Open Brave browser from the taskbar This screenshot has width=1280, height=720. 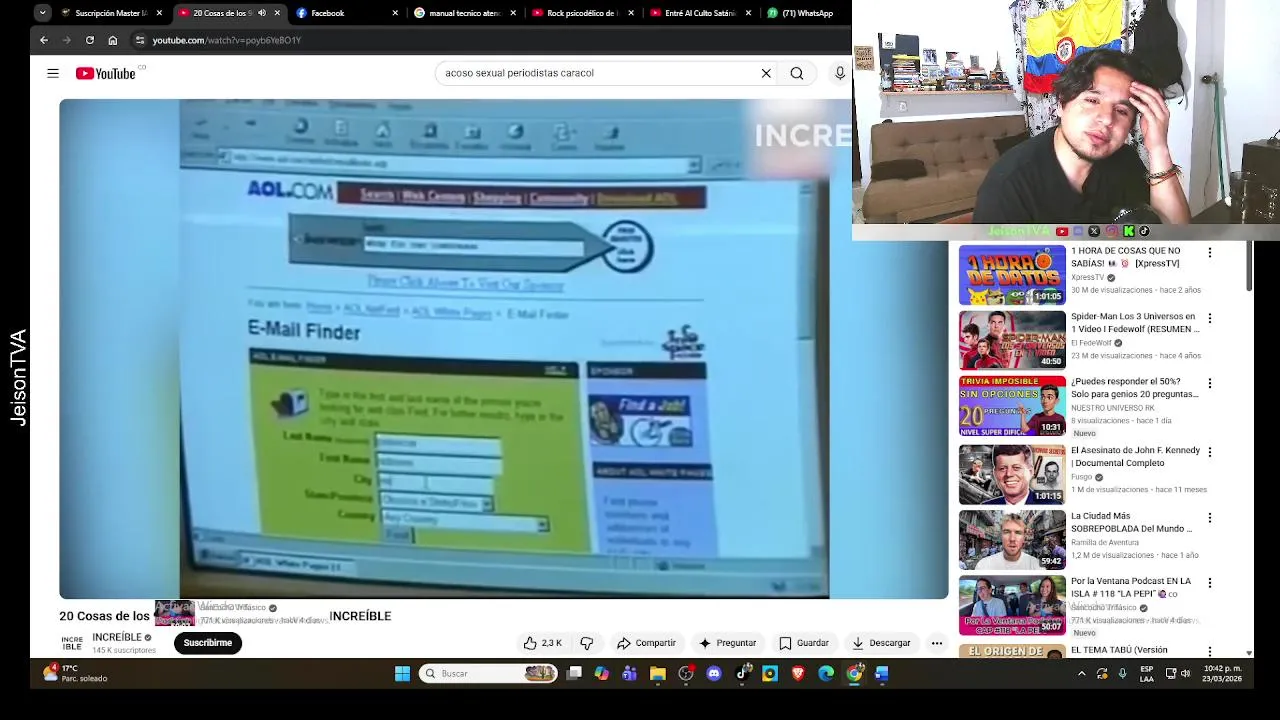[x=798, y=674]
